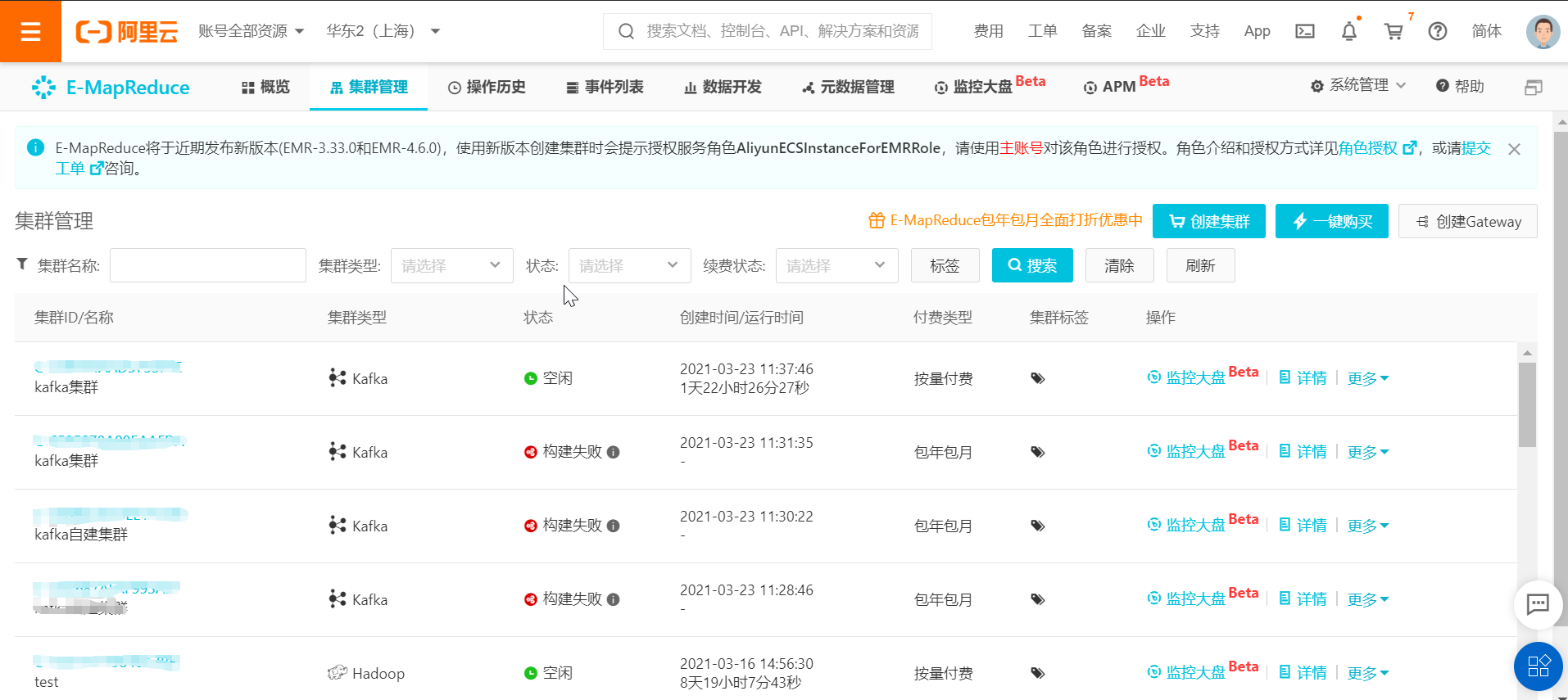Click the 创建Gateway button
1568x700 pixels.
point(1468,221)
